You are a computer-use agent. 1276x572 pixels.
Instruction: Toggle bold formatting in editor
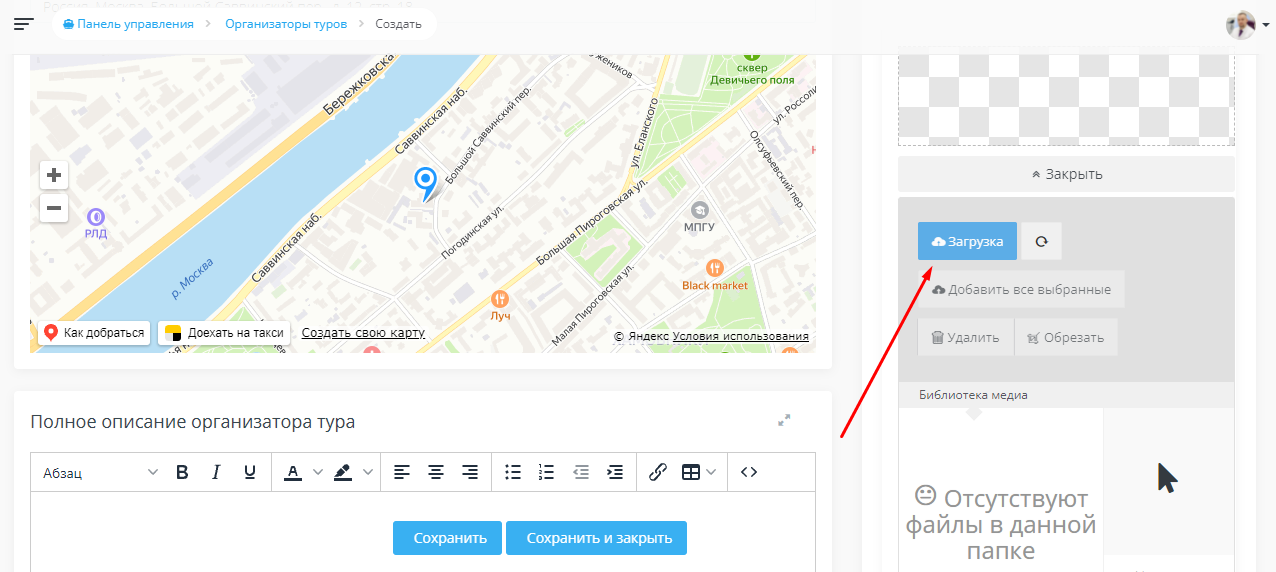(182, 473)
